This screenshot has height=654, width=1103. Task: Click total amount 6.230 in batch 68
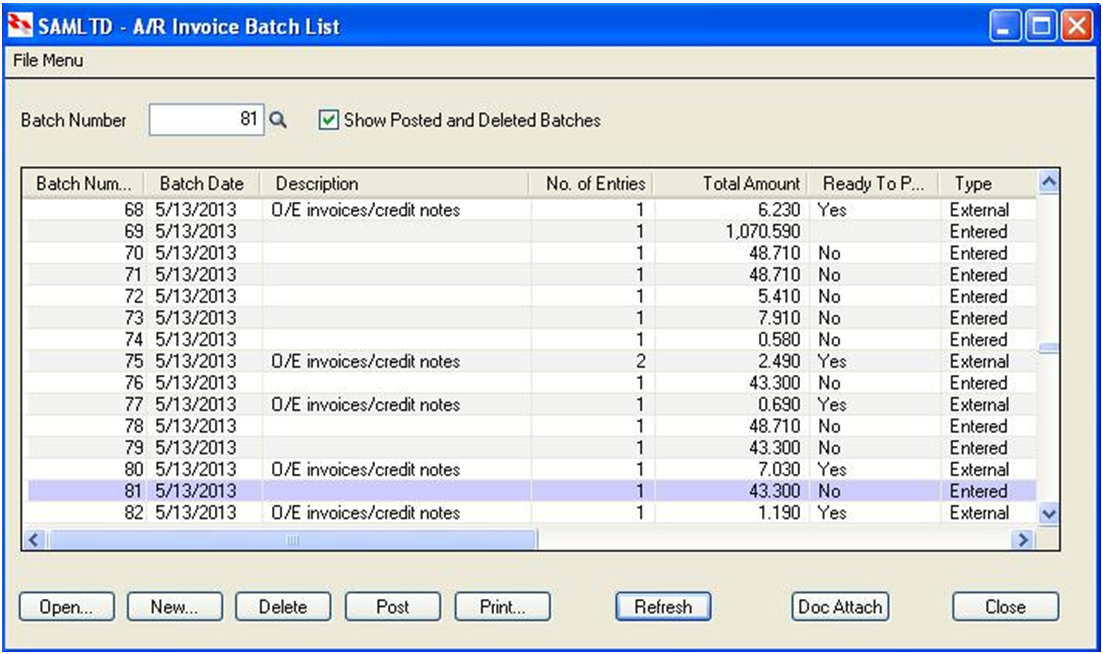[x=779, y=210]
